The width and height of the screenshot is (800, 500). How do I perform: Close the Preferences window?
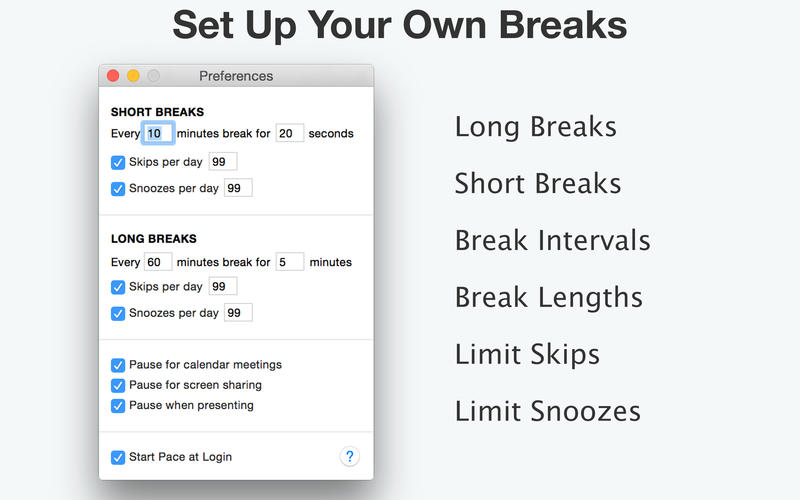[x=113, y=76]
